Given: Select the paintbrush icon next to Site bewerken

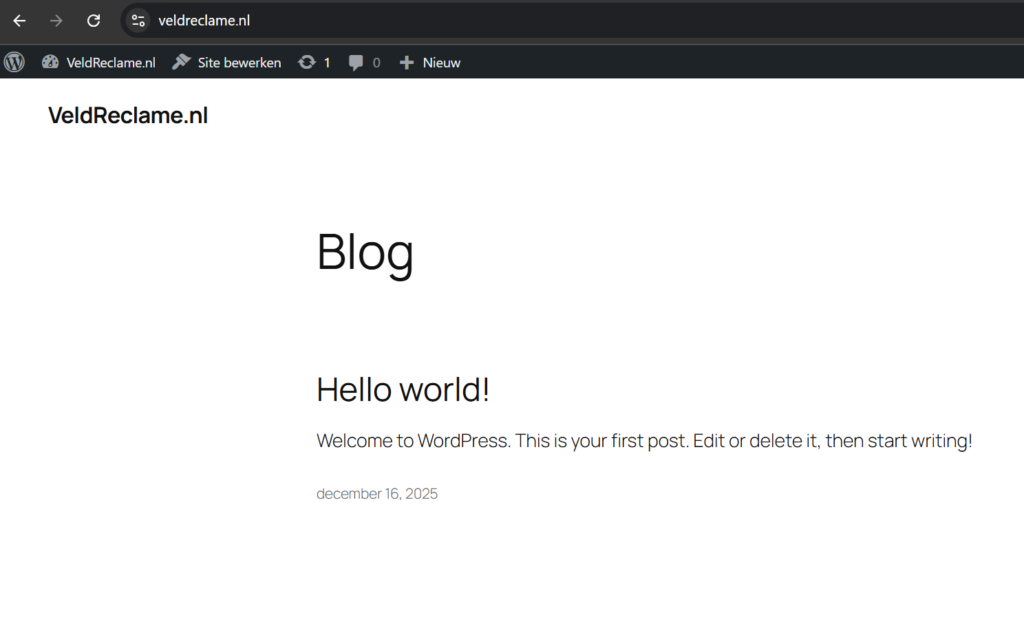Looking at the screenshot, I should coord(181,62).
